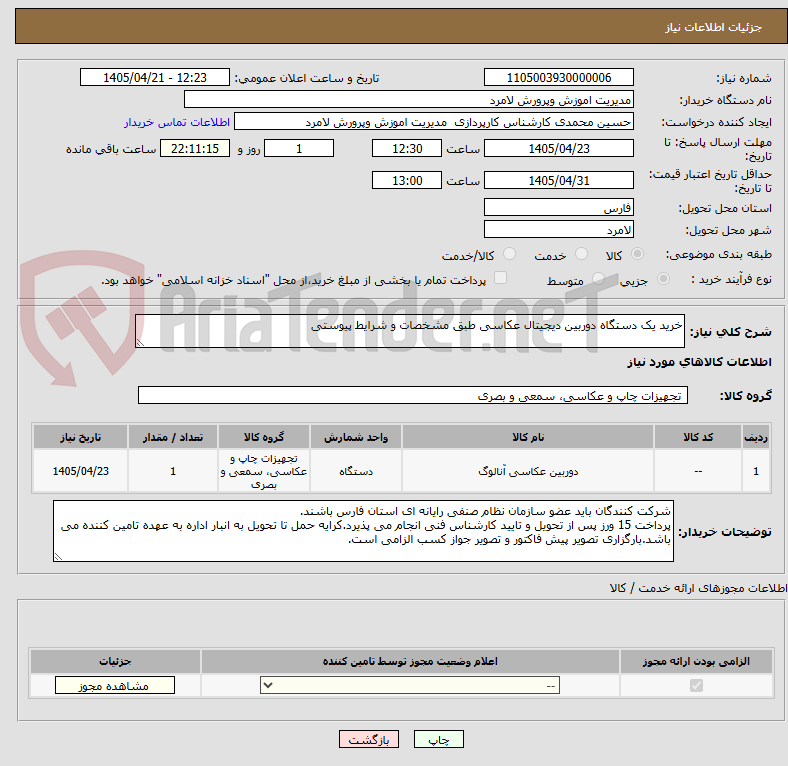Click the validity time field 13:00
The height and width of the screenshot is (766, 788).
pos(407,180)
